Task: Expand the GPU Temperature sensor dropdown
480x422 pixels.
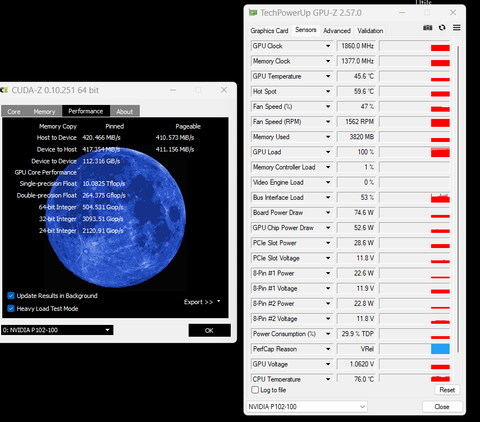Action: pos(328,76)
